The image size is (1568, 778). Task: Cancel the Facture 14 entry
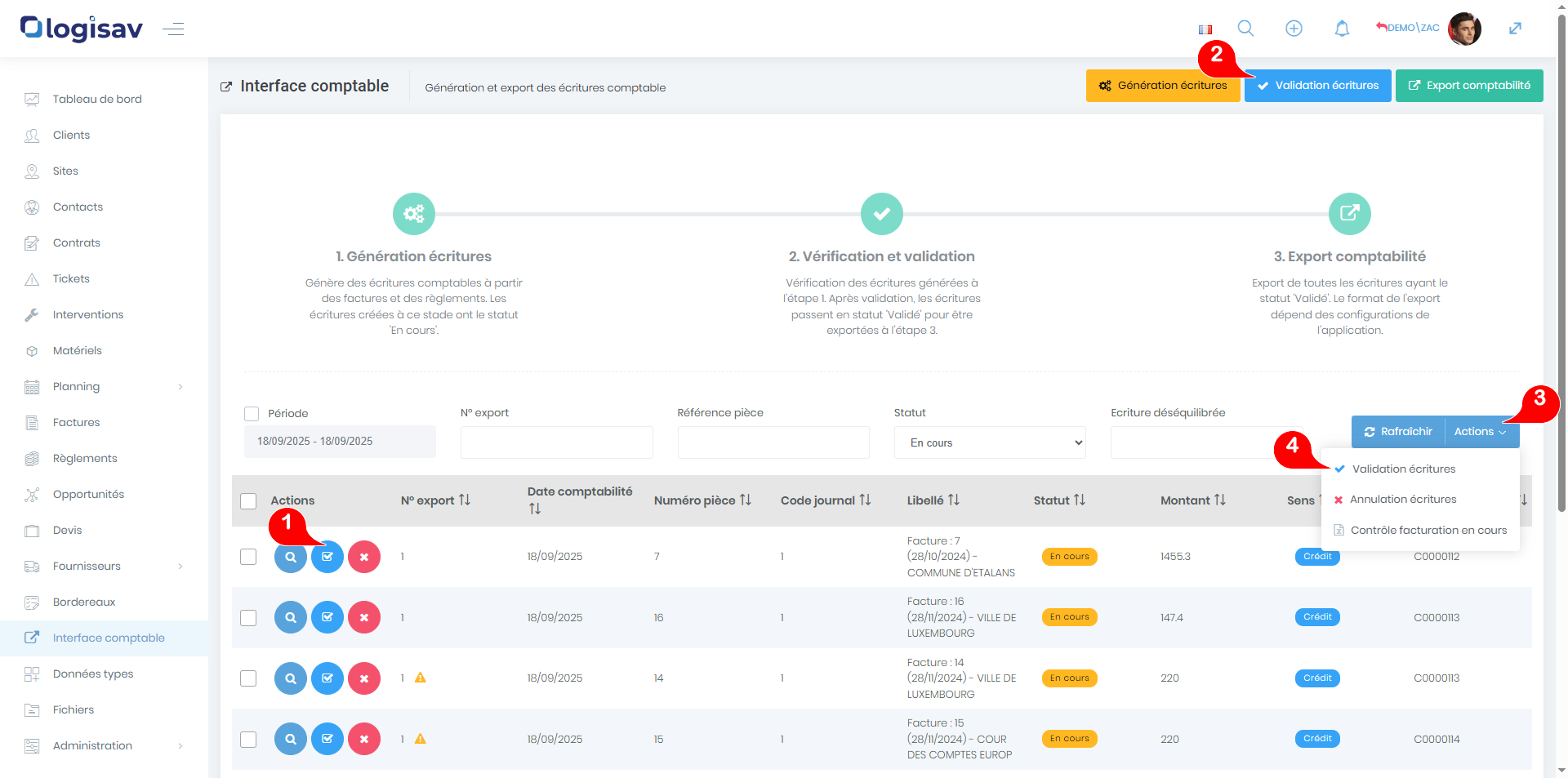click(x=364, y=678)
